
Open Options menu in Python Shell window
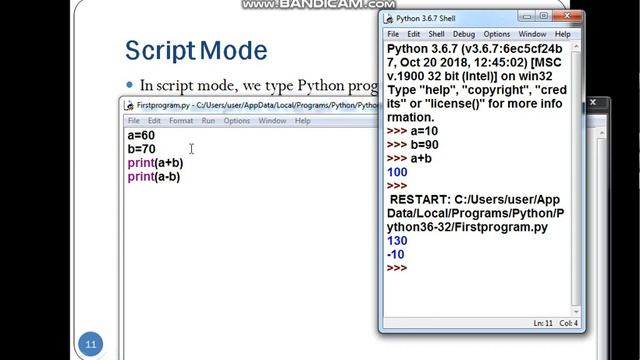point(497,34)
